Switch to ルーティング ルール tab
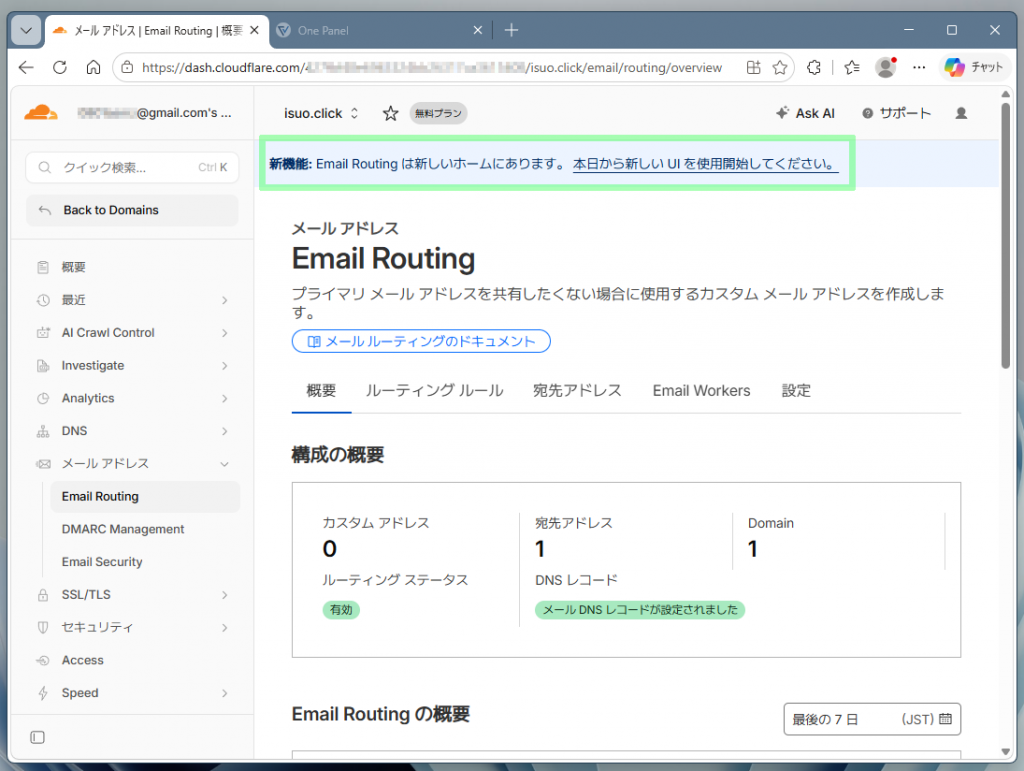Viewport: 1024px width, 771px height. tap(434, 391)
